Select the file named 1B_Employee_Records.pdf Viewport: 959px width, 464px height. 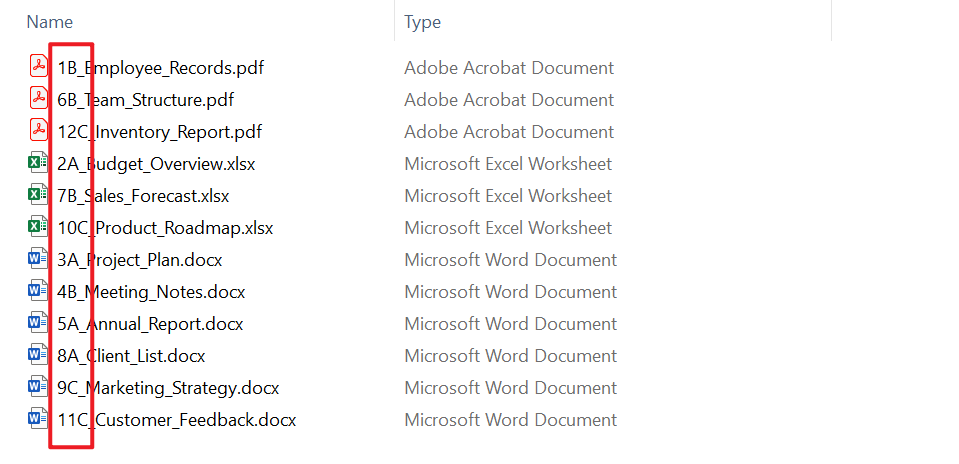click(160, 68)
